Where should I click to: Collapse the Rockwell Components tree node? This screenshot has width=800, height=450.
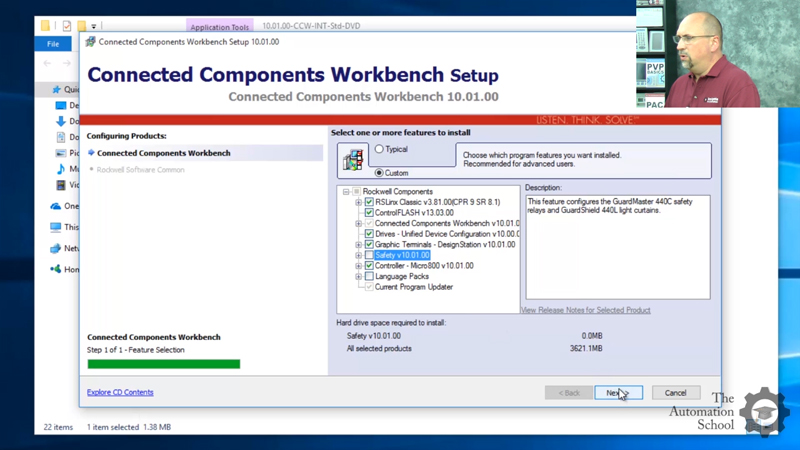coord(346,192)
